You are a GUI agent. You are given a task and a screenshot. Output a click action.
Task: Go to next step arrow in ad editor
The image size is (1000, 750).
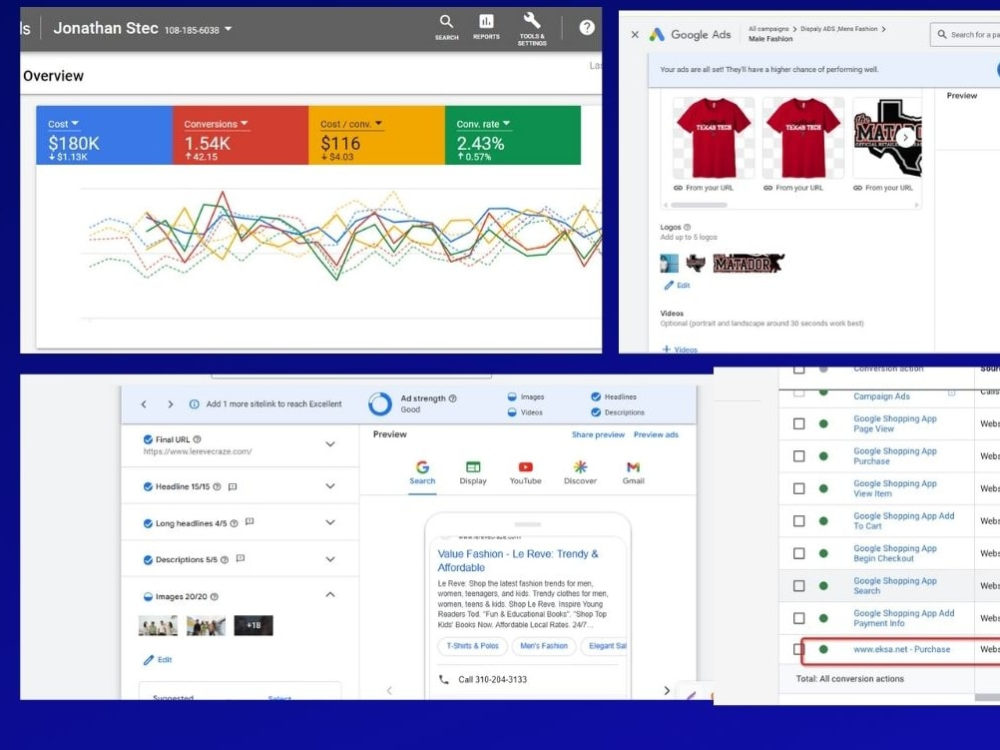tap(170, 404)
